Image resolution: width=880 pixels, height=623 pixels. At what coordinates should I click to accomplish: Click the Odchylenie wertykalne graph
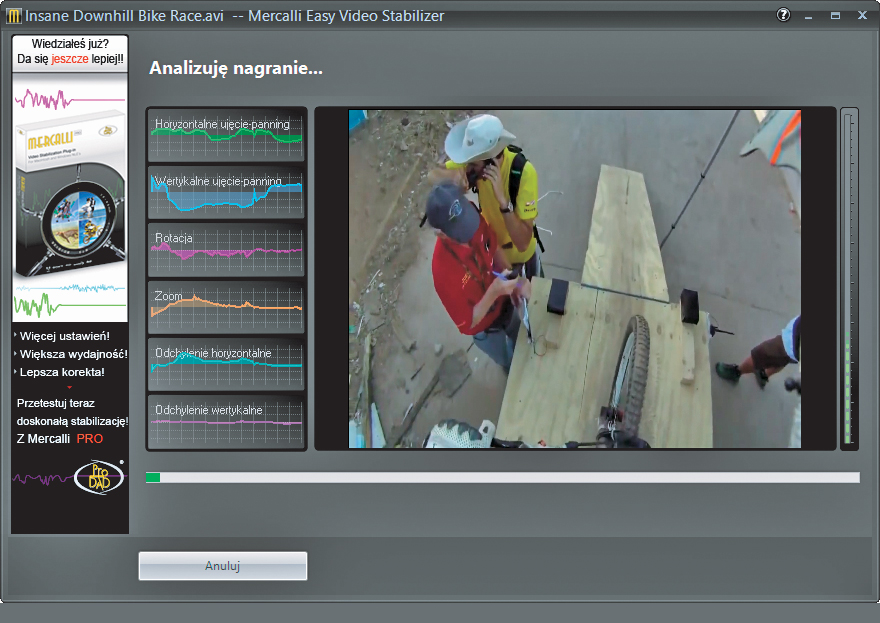coord(226,421)
